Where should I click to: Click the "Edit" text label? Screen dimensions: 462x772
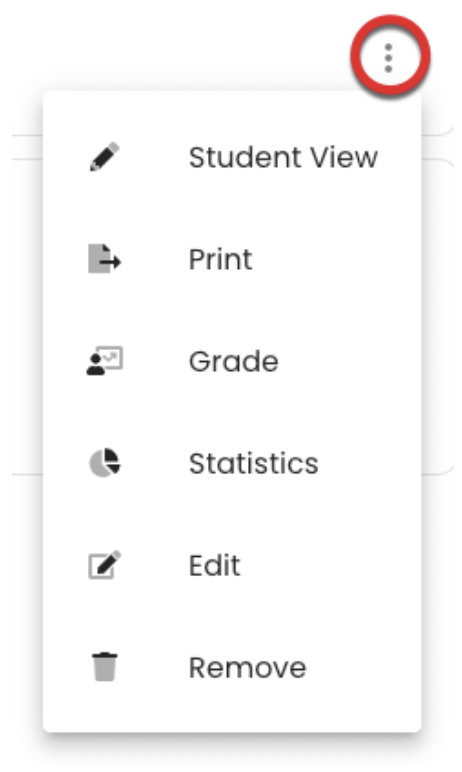(x=215, y=566)
